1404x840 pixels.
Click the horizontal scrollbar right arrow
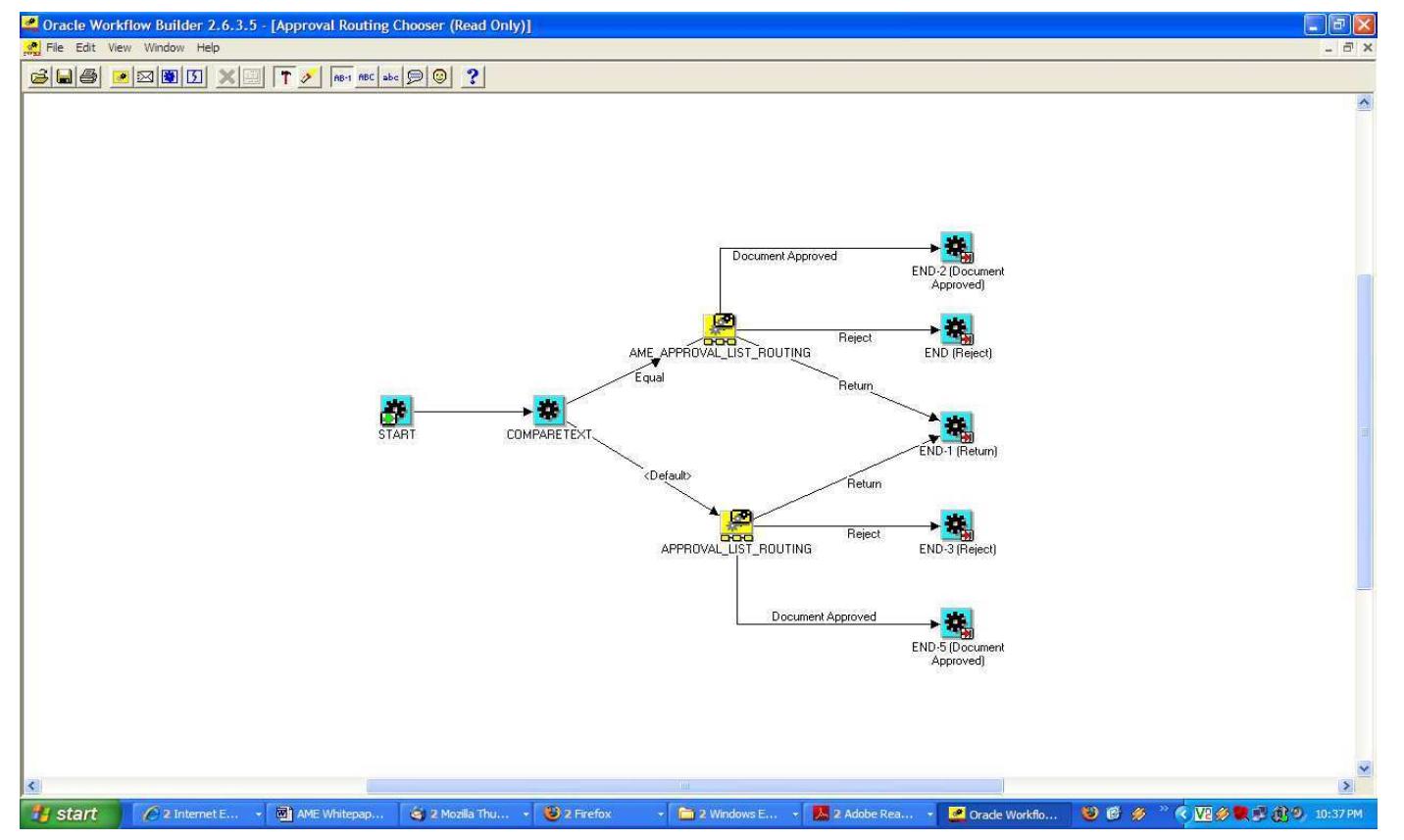point(1347,785)
